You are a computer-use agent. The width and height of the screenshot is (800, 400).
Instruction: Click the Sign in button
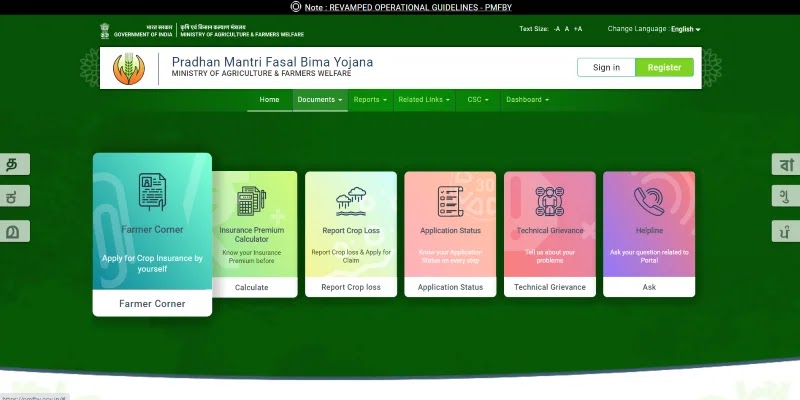pos(606,67)
